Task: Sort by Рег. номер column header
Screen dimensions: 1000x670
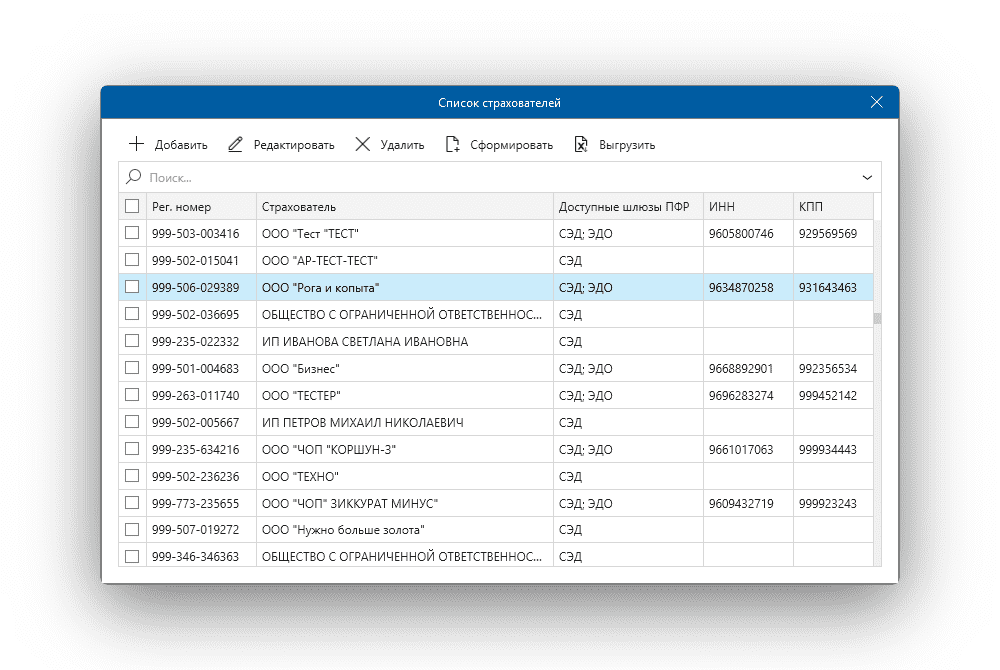Action: [x=202, y=207]
